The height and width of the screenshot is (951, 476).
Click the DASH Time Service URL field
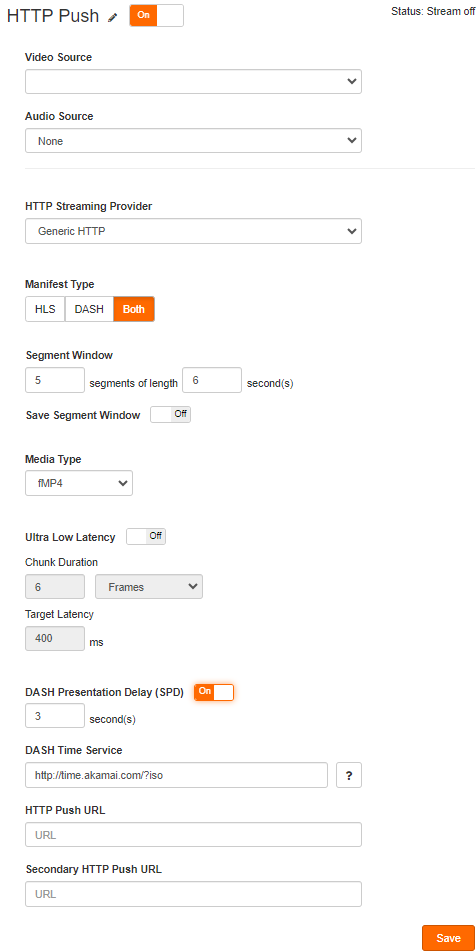[x=176, y=775]
